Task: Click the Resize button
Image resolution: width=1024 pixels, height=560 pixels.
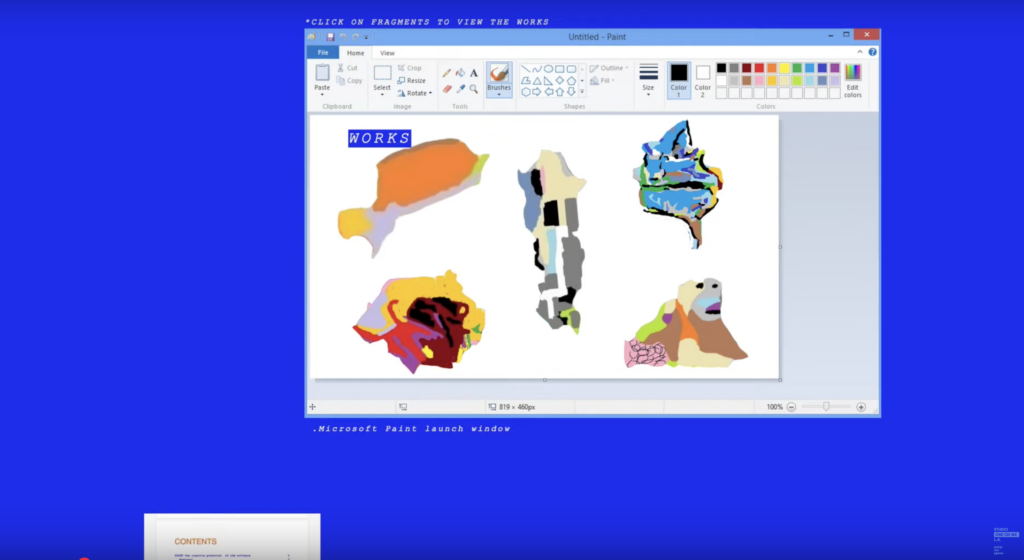Action: [411, 80]
